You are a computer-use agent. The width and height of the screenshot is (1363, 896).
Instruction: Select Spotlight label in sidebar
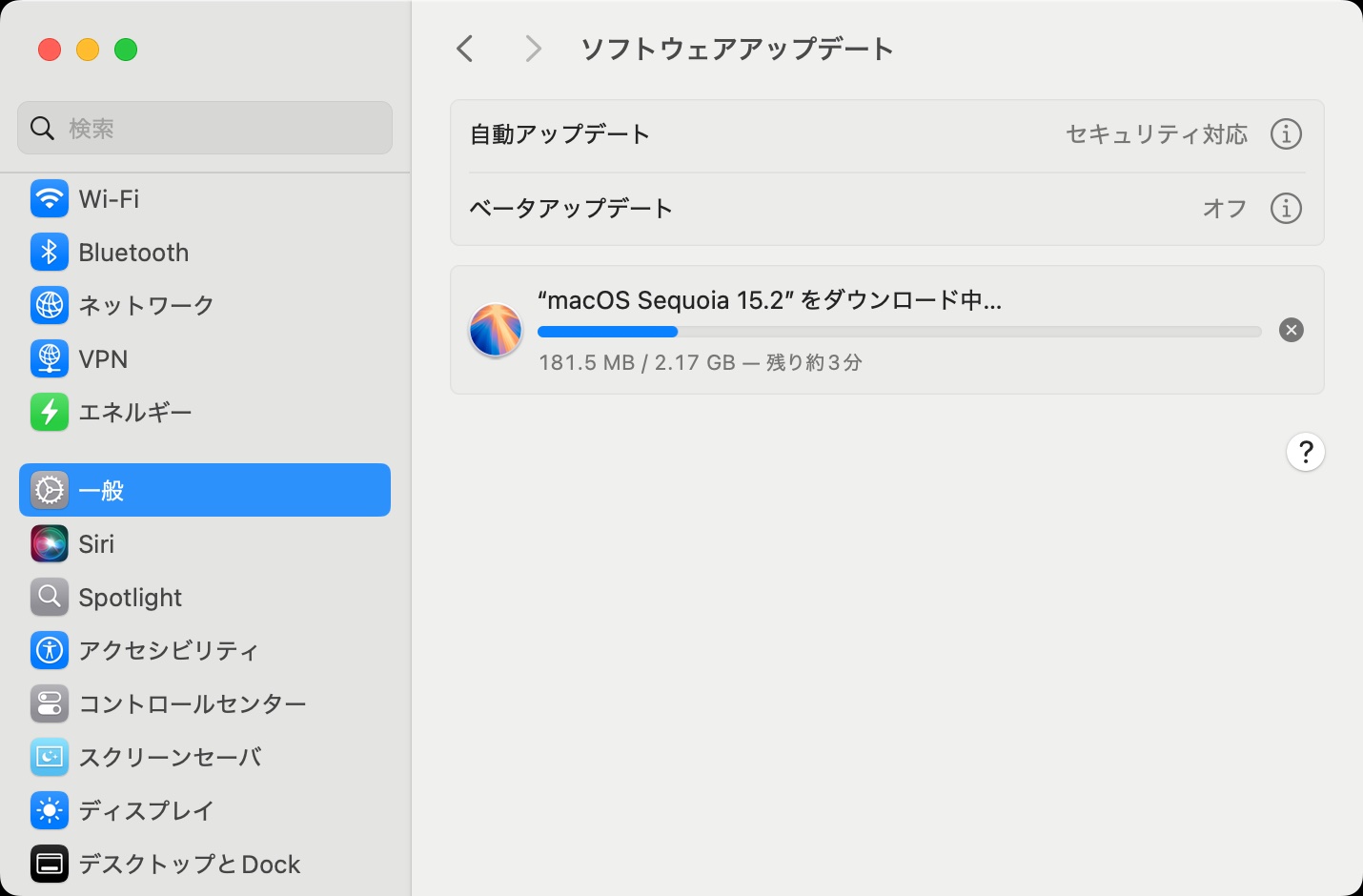[131, 598]
